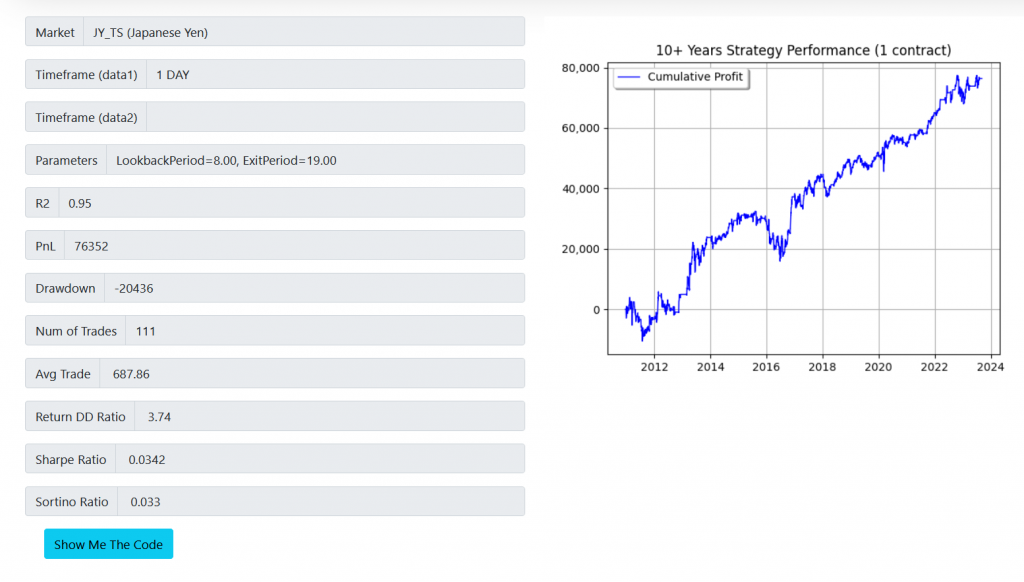
Task: Click the 2012 label on the chart x-axis
Action: click(x=654, y=367)
